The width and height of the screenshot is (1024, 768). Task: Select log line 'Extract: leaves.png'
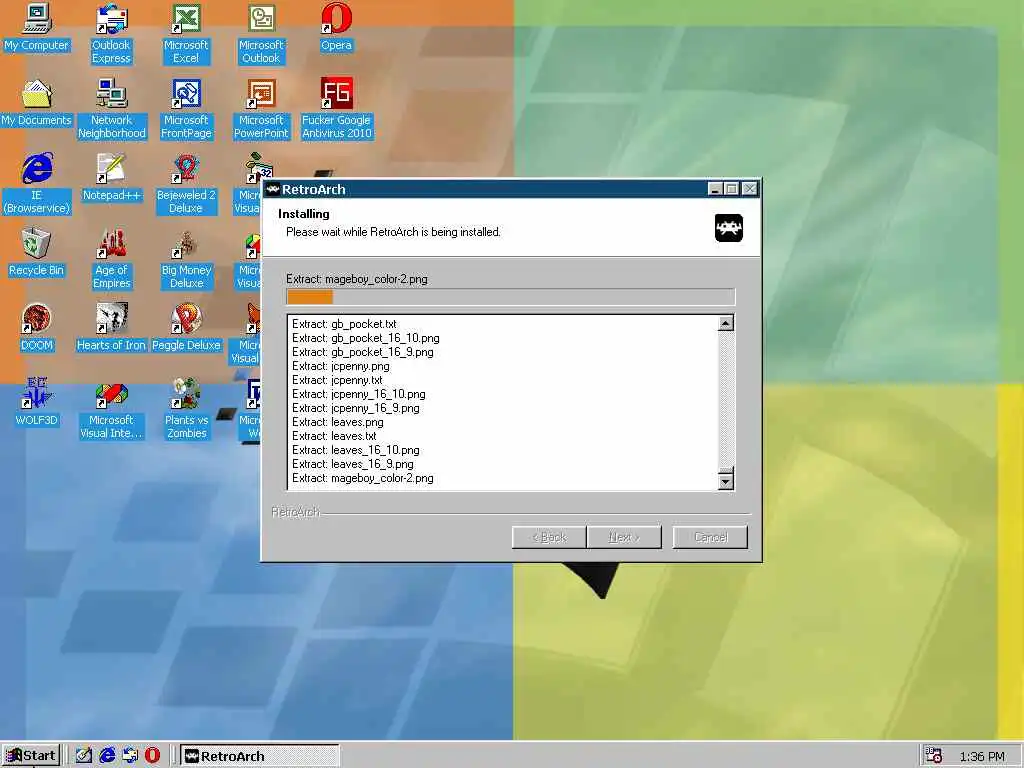(338, 423)
